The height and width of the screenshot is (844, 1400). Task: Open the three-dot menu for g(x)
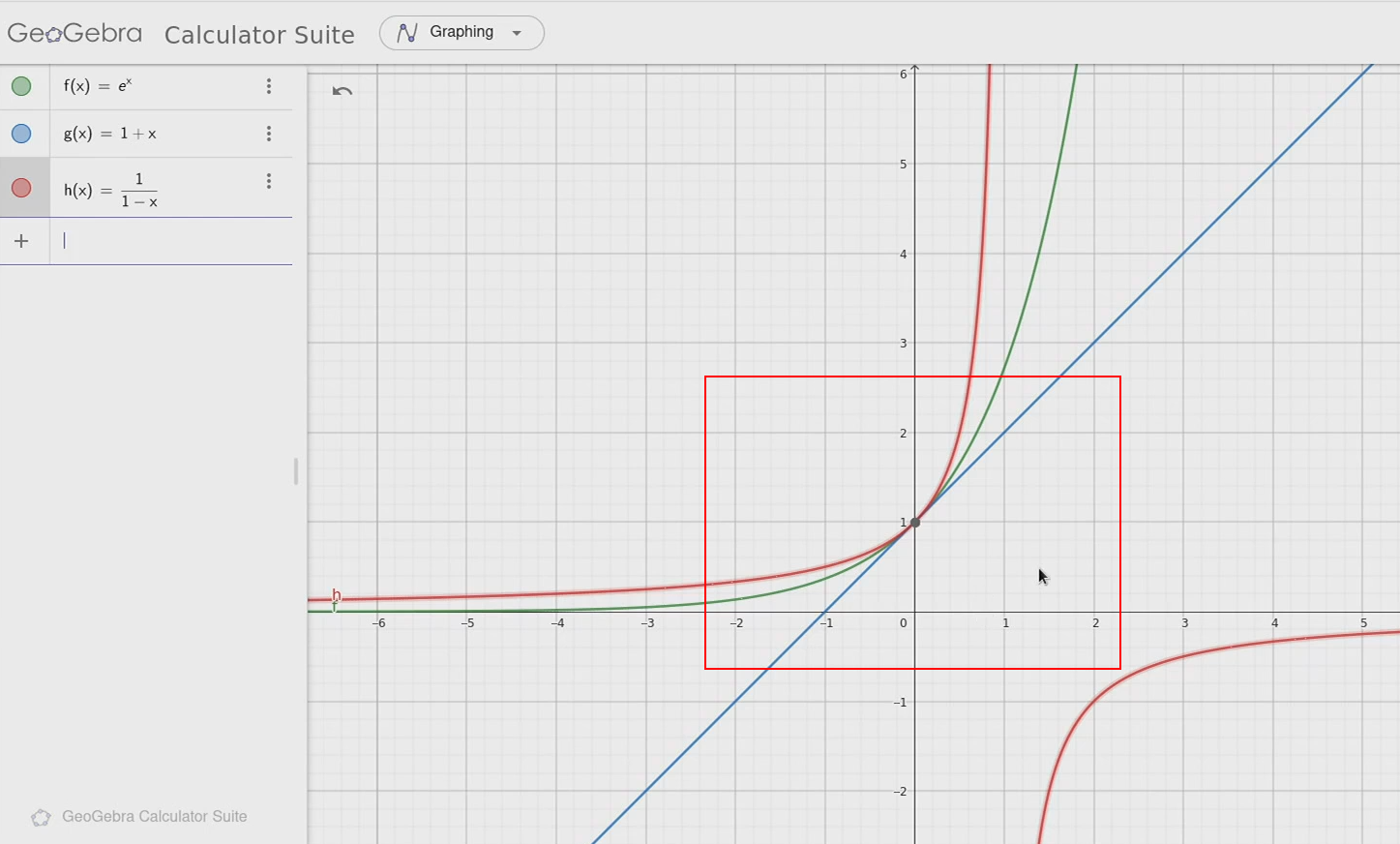[269, 134]
